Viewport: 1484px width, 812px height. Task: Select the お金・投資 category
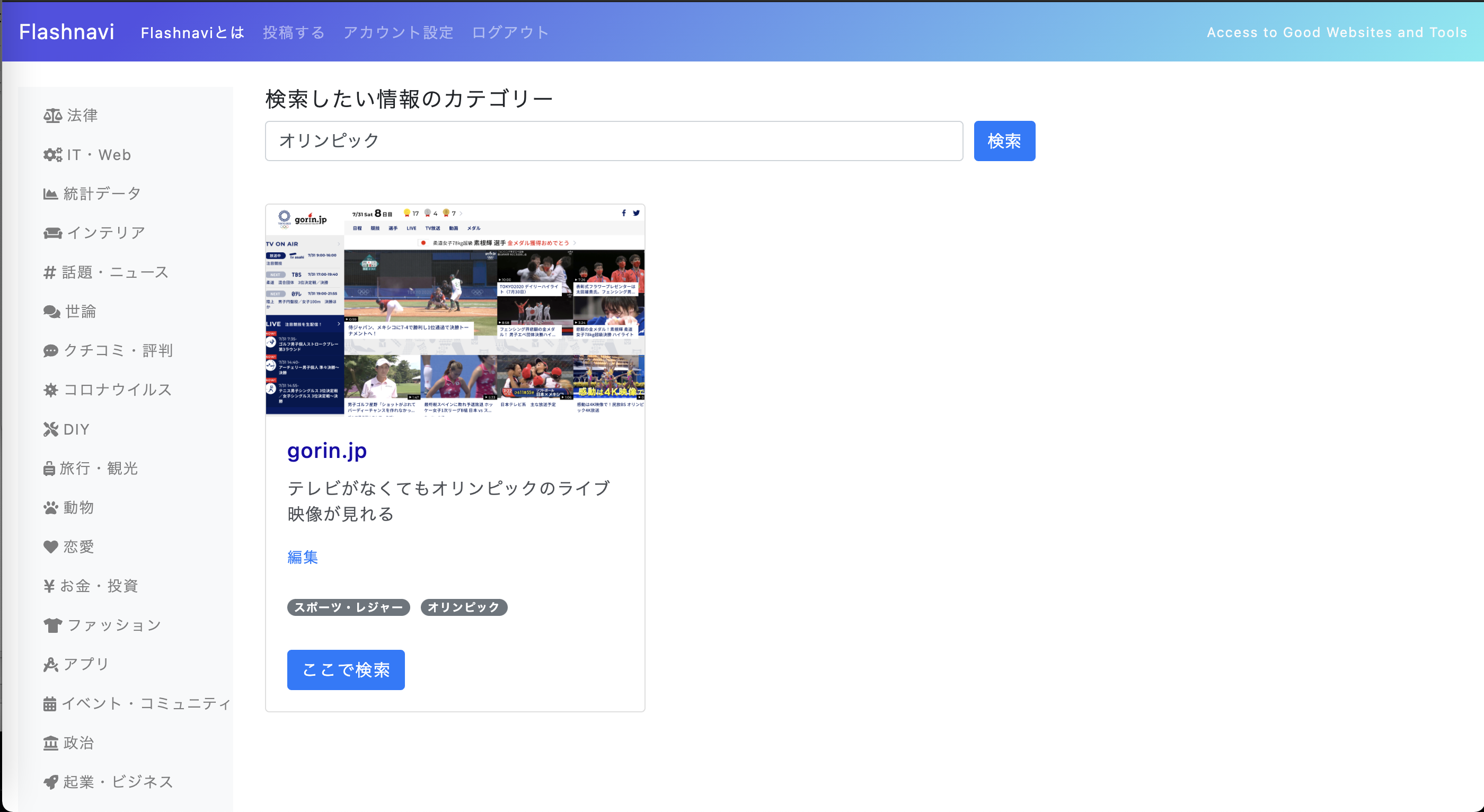[x=91, y=586]
